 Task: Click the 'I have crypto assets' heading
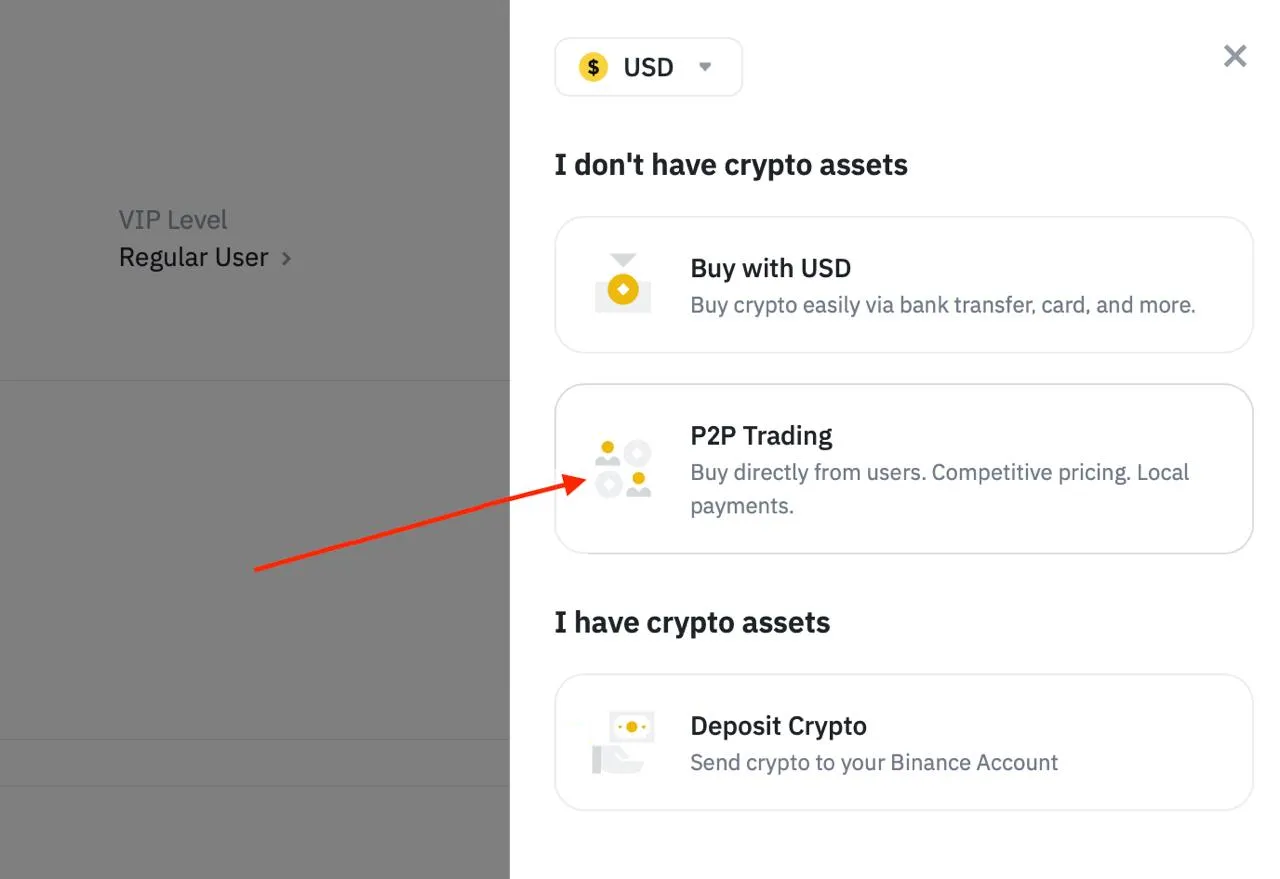pos(692,622)
